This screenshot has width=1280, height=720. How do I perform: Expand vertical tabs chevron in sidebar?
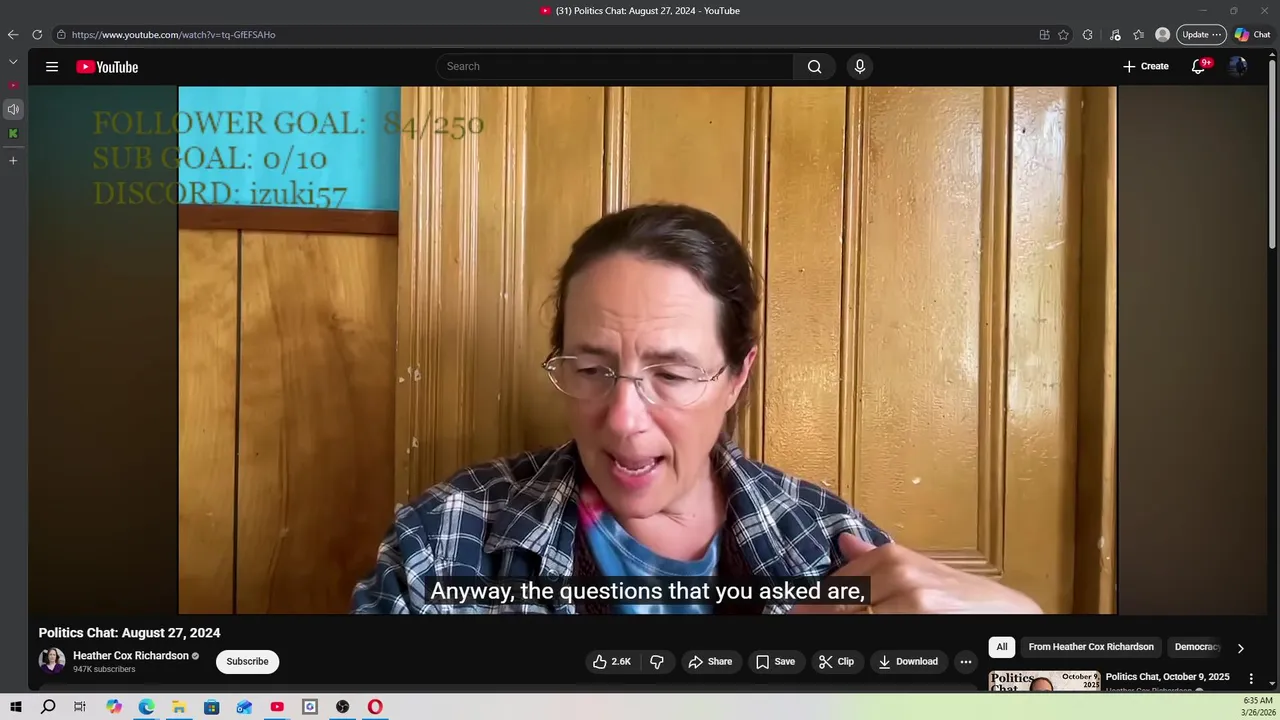(13, 61)
